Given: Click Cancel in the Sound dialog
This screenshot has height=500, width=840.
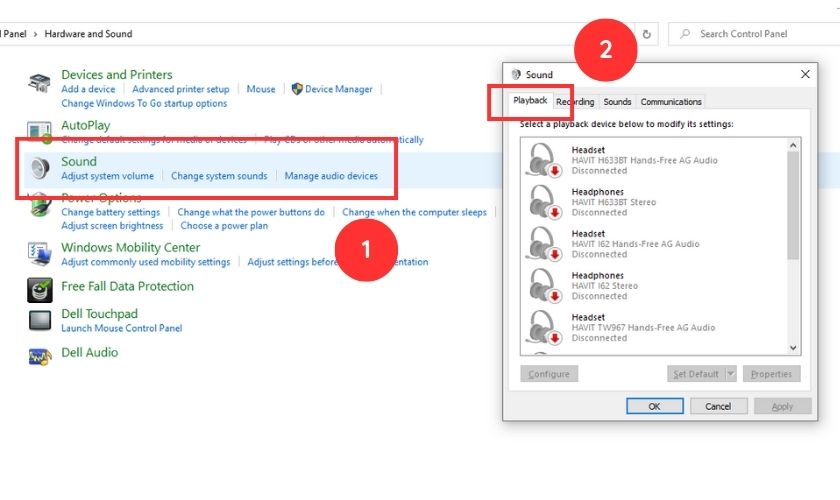Looking at the screenshot, I should click(718, 406).
